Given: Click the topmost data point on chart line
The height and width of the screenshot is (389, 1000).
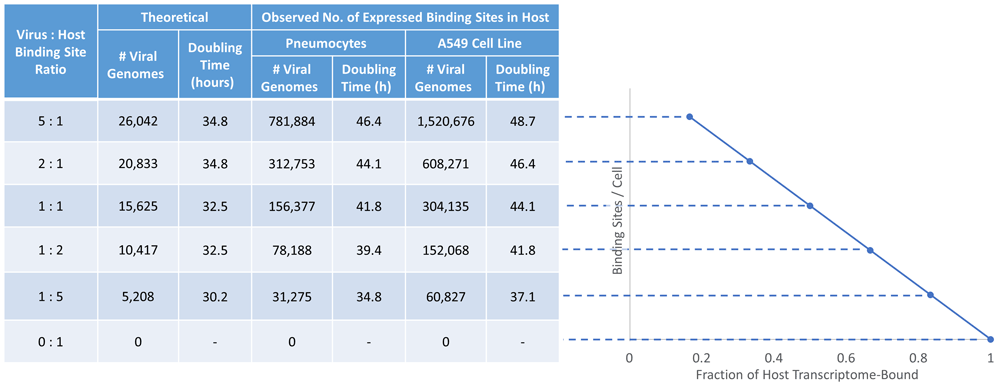Looking at the screenshot, I should pyautogui.click(x=689, y=117).
